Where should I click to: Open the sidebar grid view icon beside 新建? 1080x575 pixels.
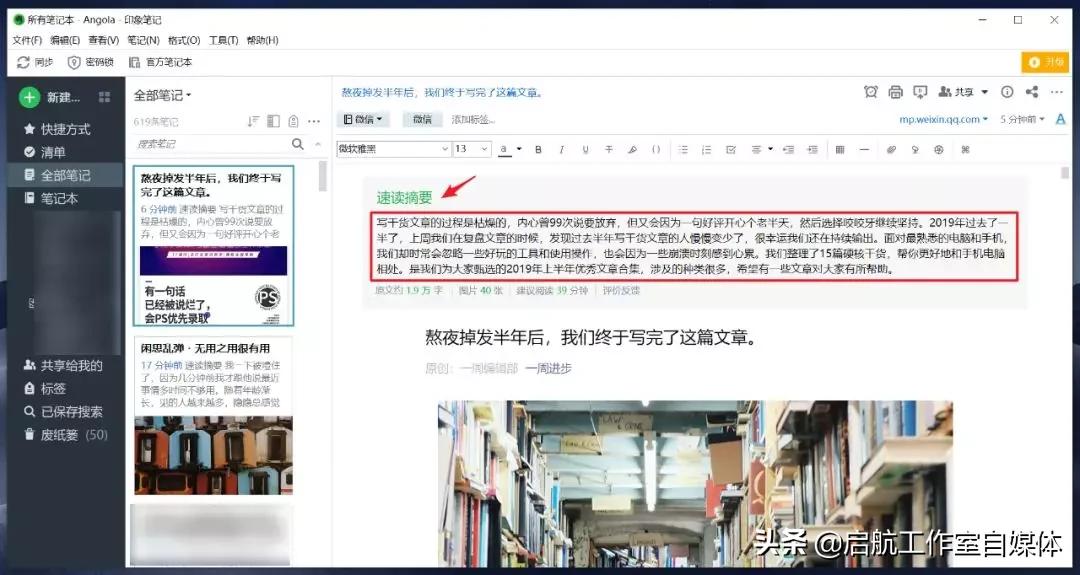point(105,97)
